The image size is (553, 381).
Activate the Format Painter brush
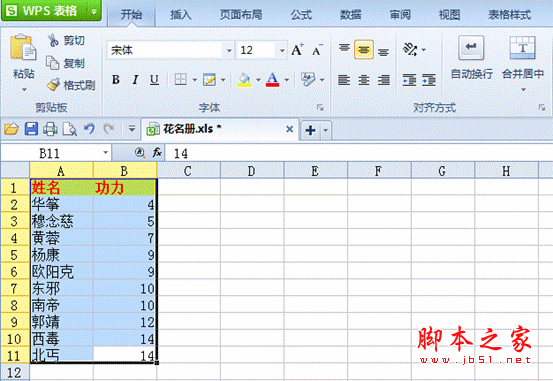coord(53,85)
